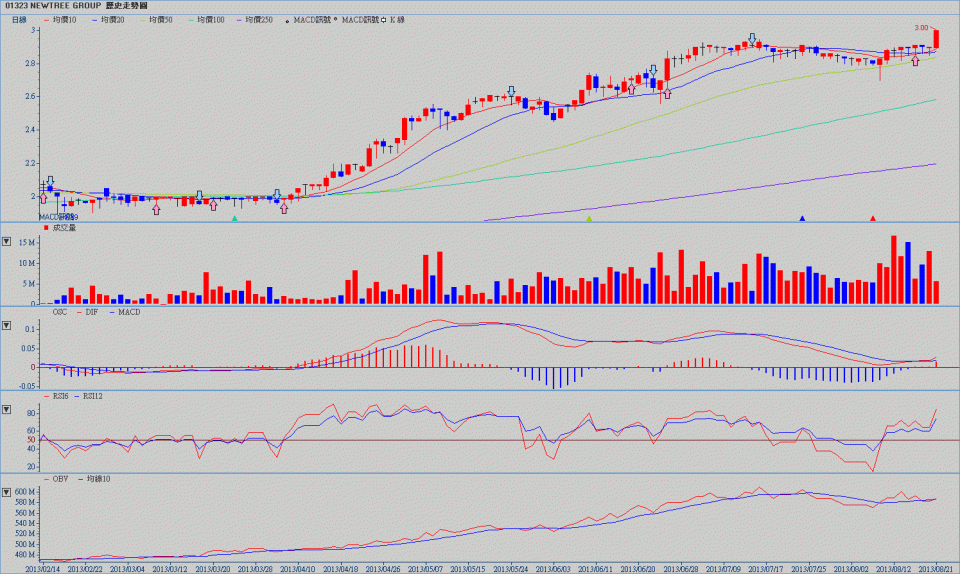This screenshot has width=960, height=574.
Task: Open the MACD panel dropdown arrow
Action: click(7, 326)
